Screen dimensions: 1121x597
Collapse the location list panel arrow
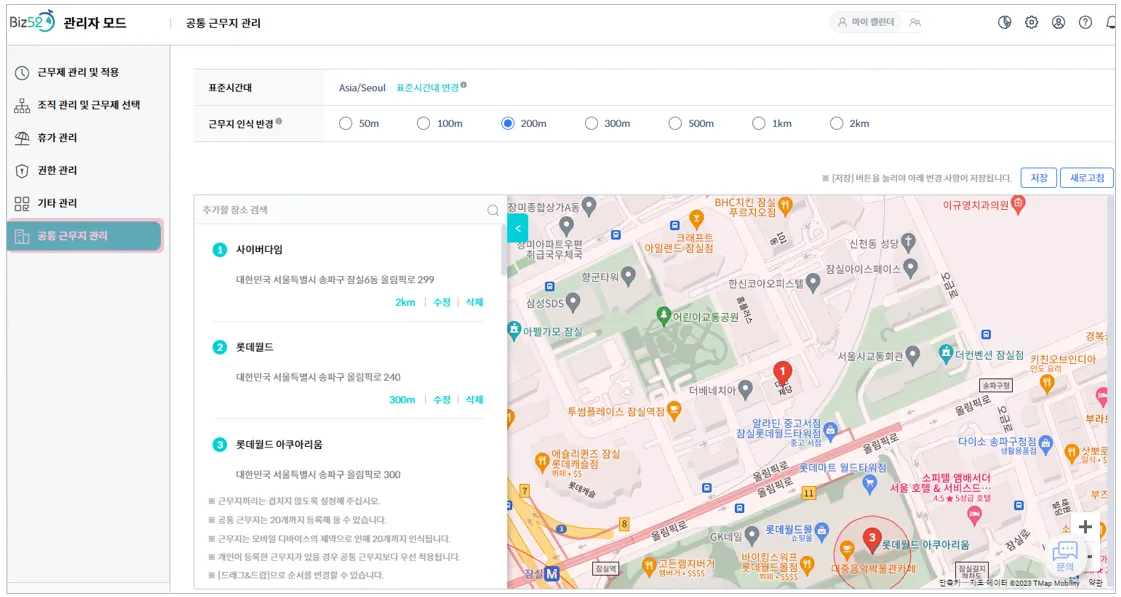518,229
